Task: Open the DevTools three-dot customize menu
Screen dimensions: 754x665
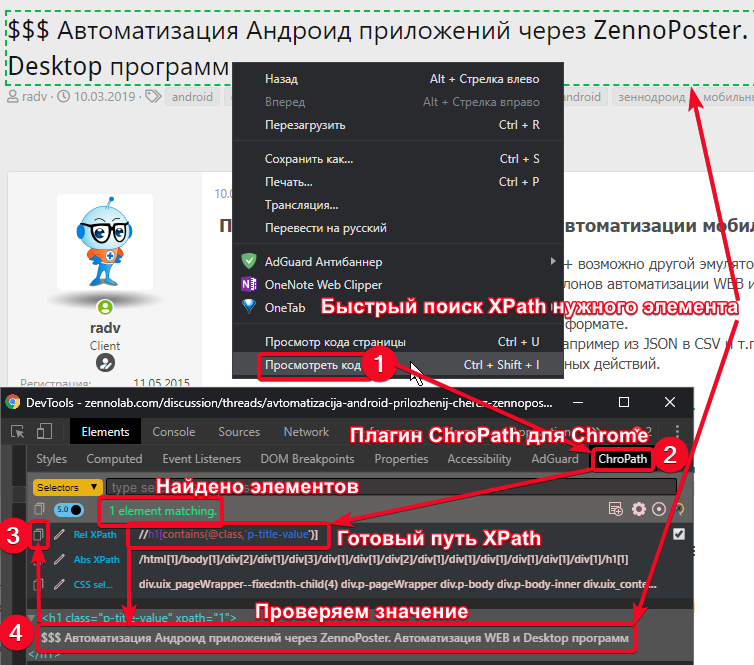Action: tap(677, 431)
